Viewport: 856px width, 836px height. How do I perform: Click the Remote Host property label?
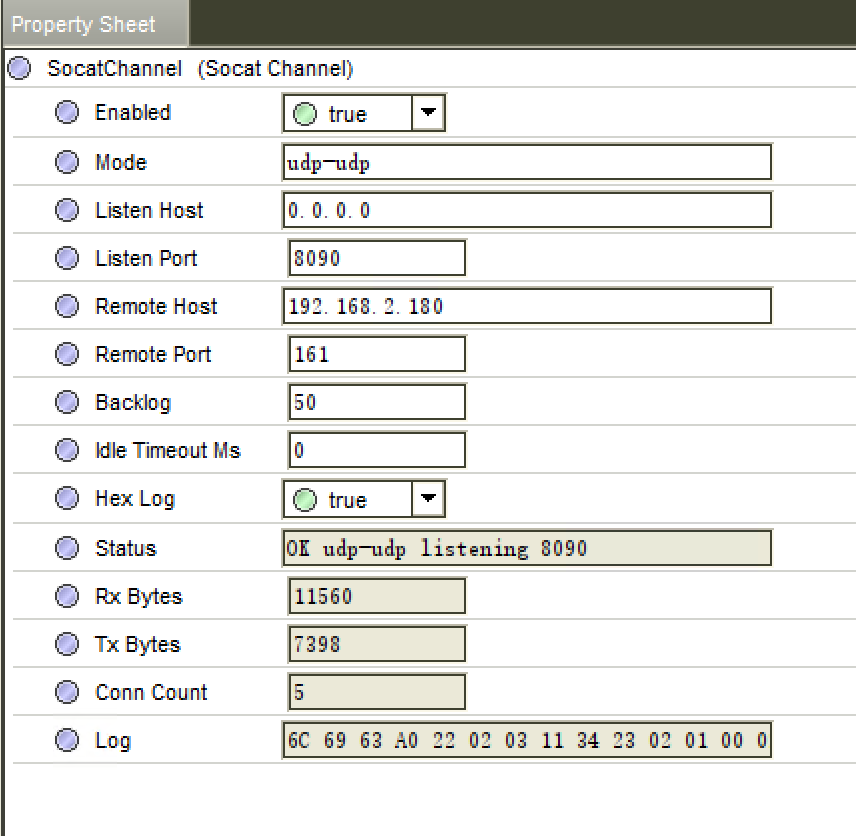156,306
